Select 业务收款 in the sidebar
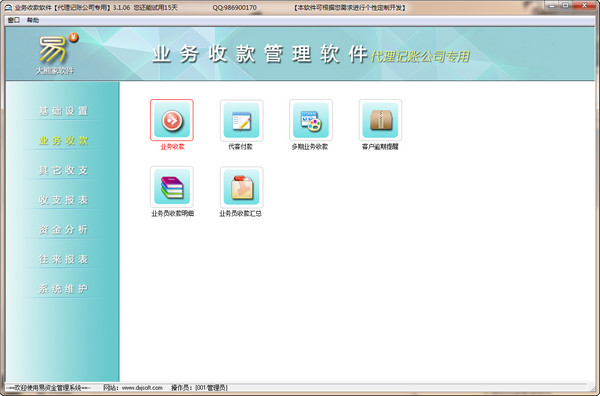 coord(64,140)
